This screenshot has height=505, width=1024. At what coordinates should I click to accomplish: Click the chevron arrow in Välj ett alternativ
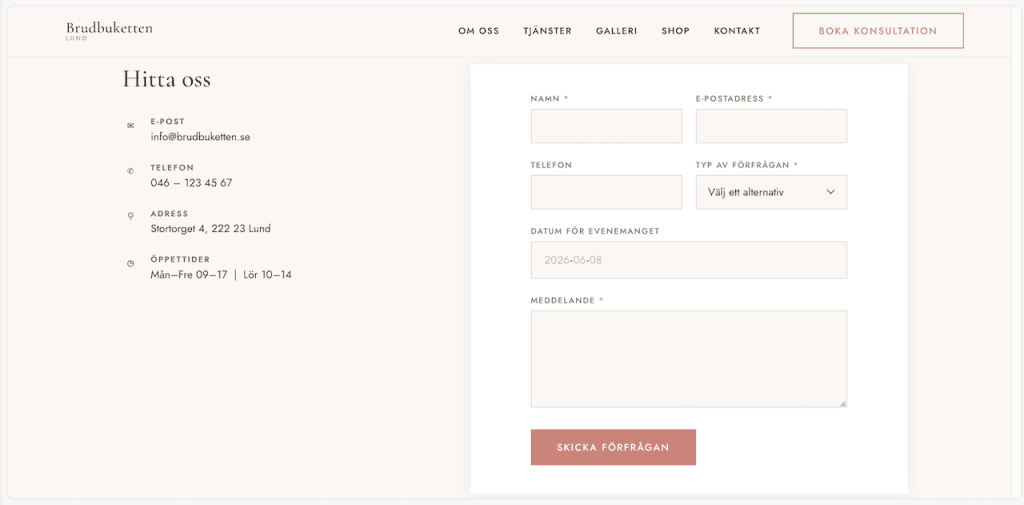(831, 192)
